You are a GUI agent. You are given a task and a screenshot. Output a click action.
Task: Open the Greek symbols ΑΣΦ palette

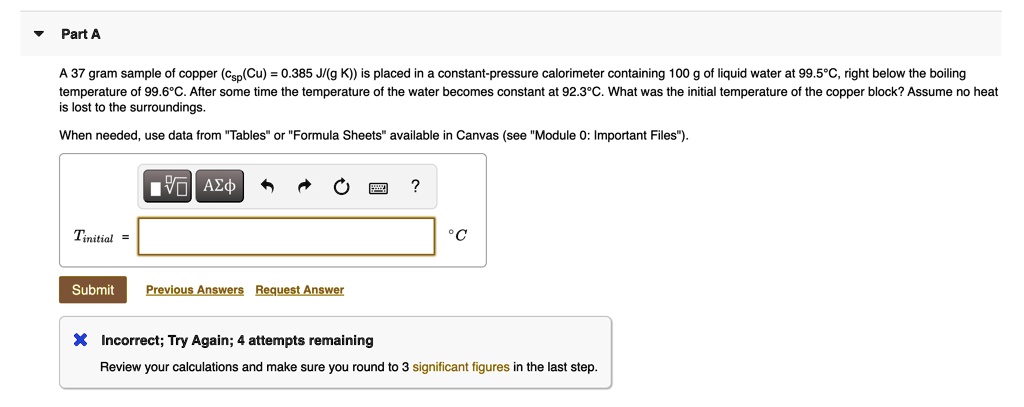[219, 186]
